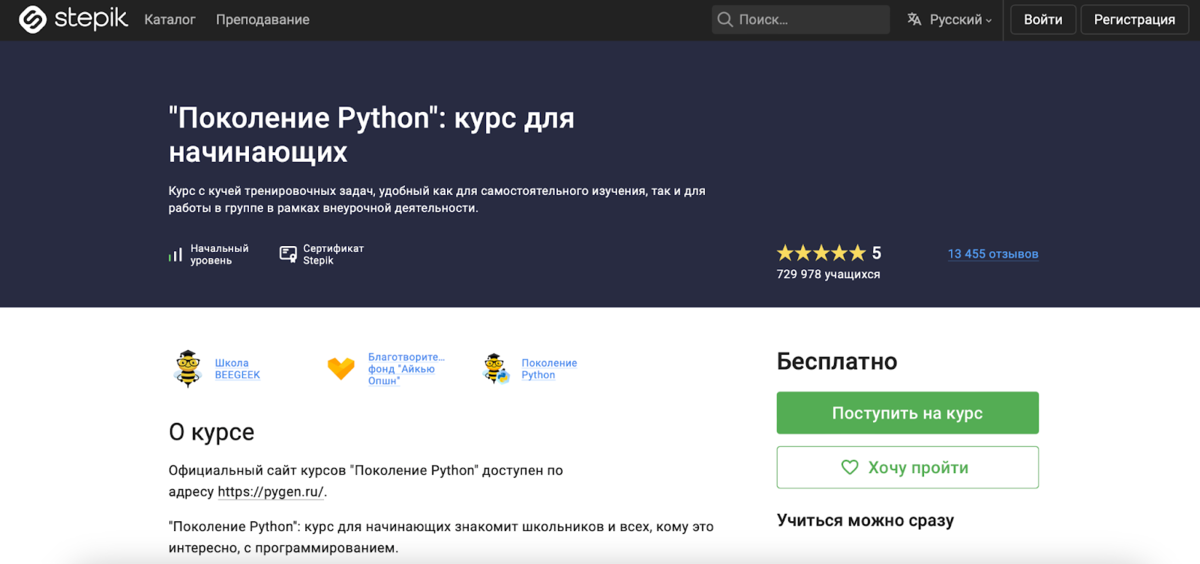Click the BEEGEEK school bee avatar
This screenshot has width=1200, height=564.
click(x=188, y=369)
